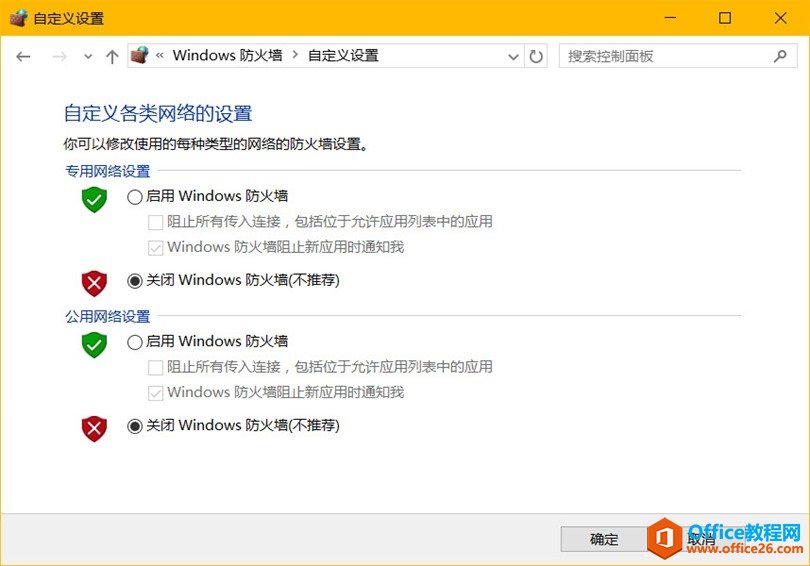This screenshot has height=566, width=810.
Task: Click the magnifier search icon
Action: pos(780,56)
